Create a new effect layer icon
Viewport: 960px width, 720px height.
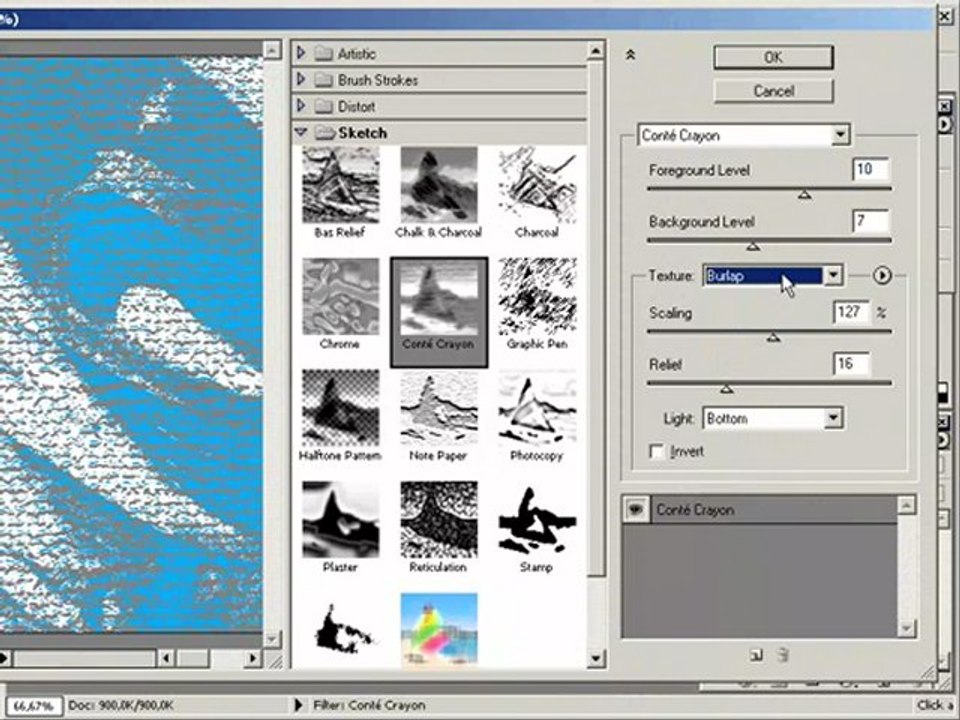[757, 655]
